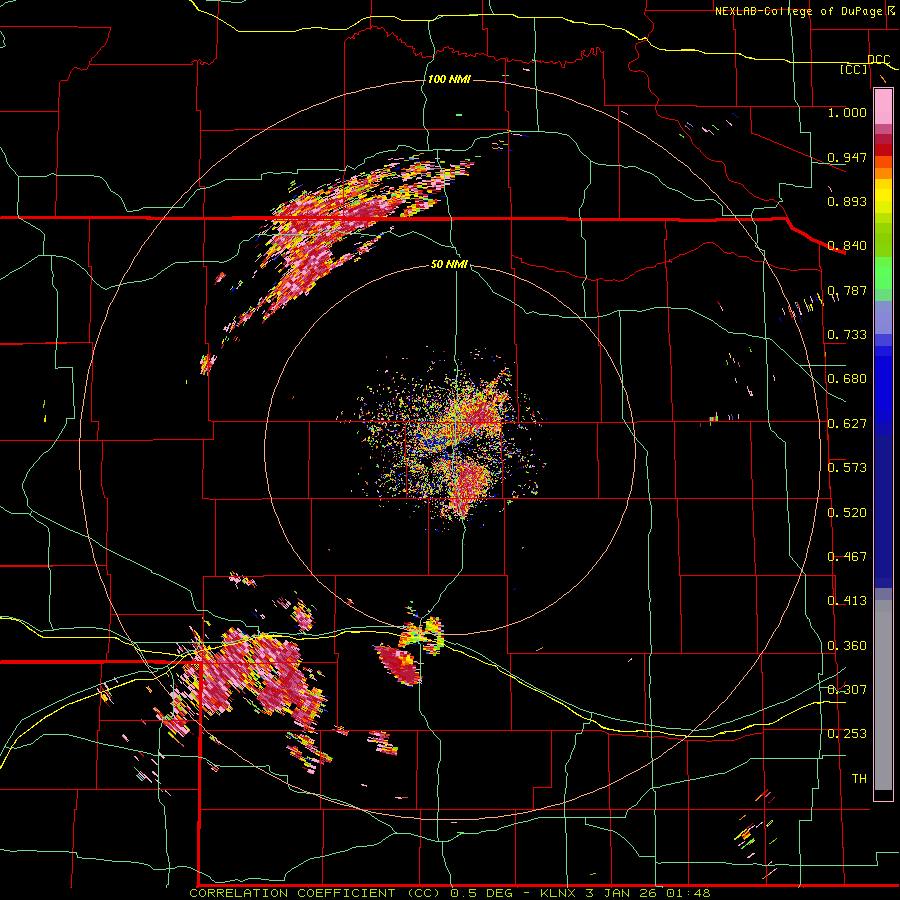Click the 0.573 legend value
The image size is (900, 900).
tap(847, 468)
